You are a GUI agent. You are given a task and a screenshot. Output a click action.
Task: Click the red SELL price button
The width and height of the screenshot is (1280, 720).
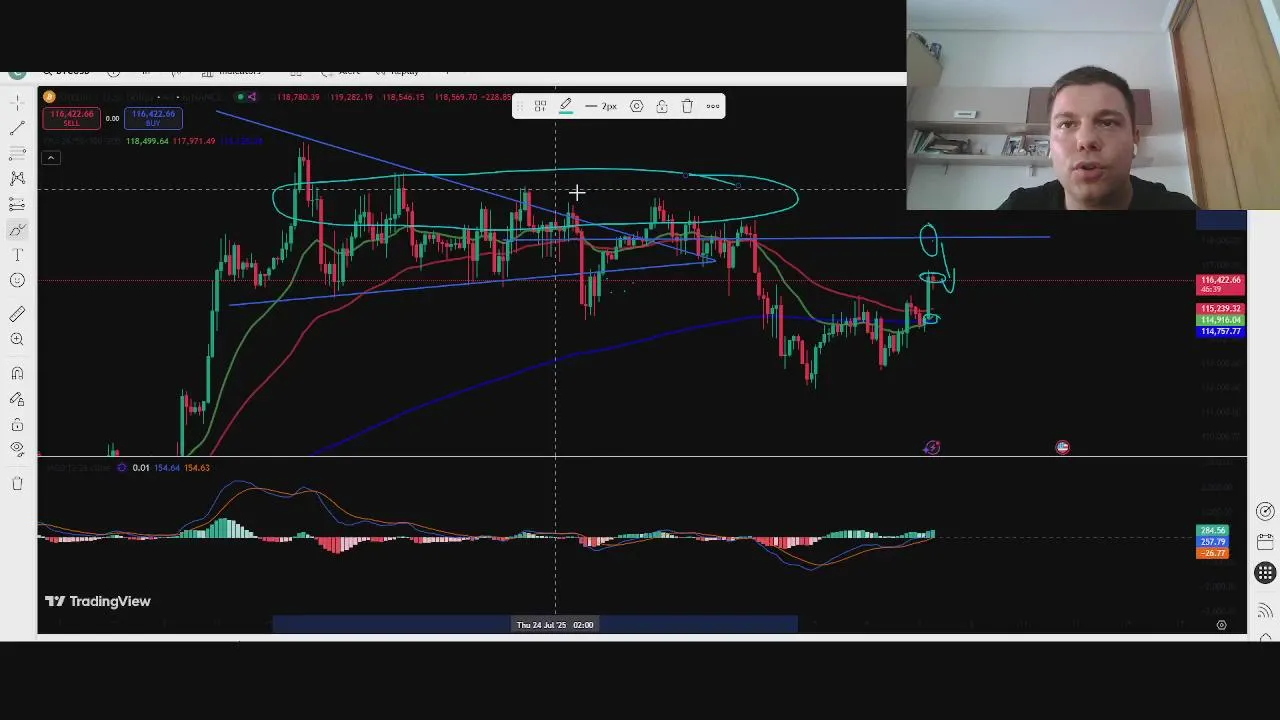tap(71, 118)
